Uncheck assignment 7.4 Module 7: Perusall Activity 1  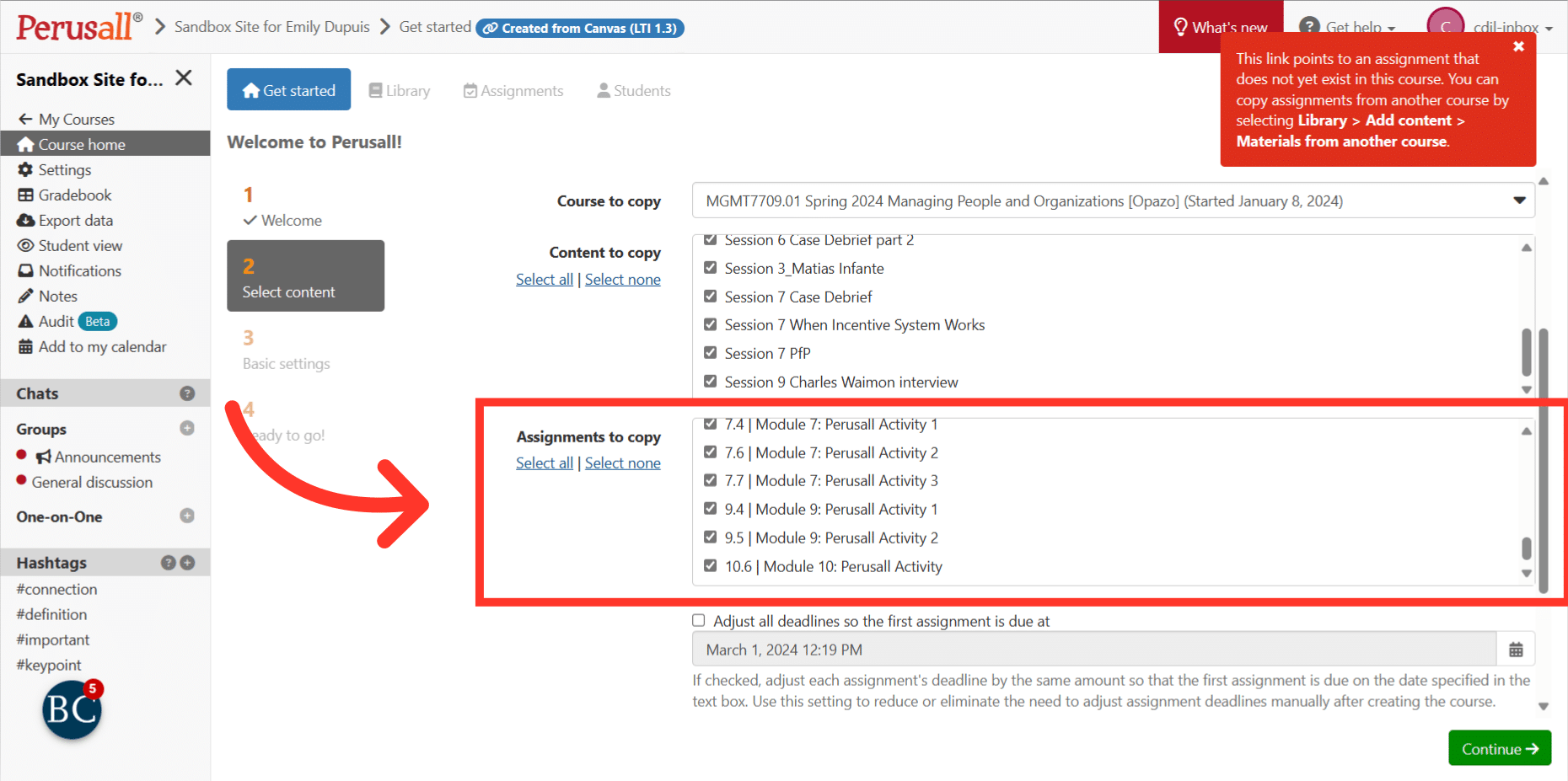point(711,424)
